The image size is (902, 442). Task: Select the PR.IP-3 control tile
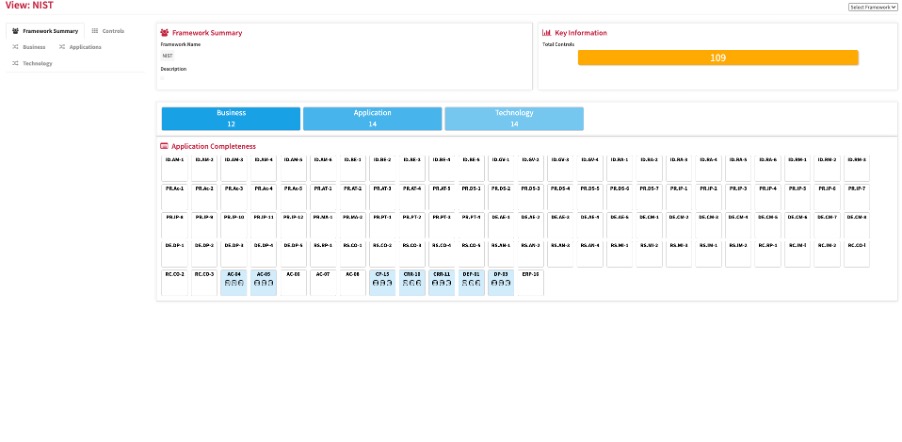click(738, 197)
